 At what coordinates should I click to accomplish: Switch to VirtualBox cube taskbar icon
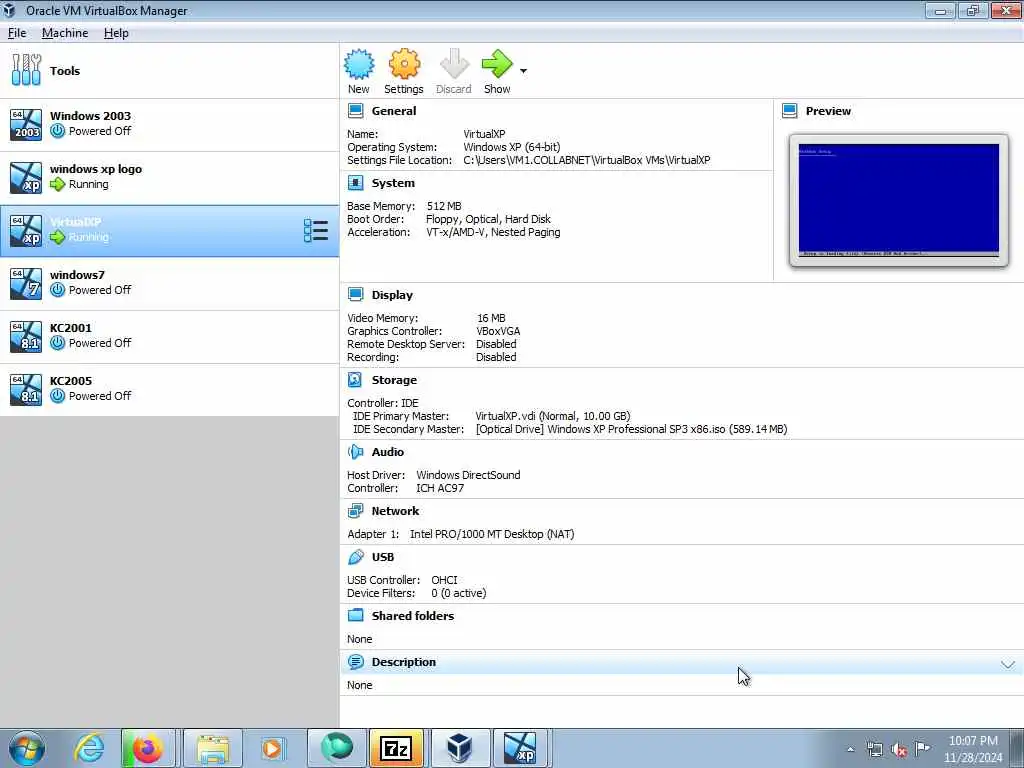(x=460, y=748)
